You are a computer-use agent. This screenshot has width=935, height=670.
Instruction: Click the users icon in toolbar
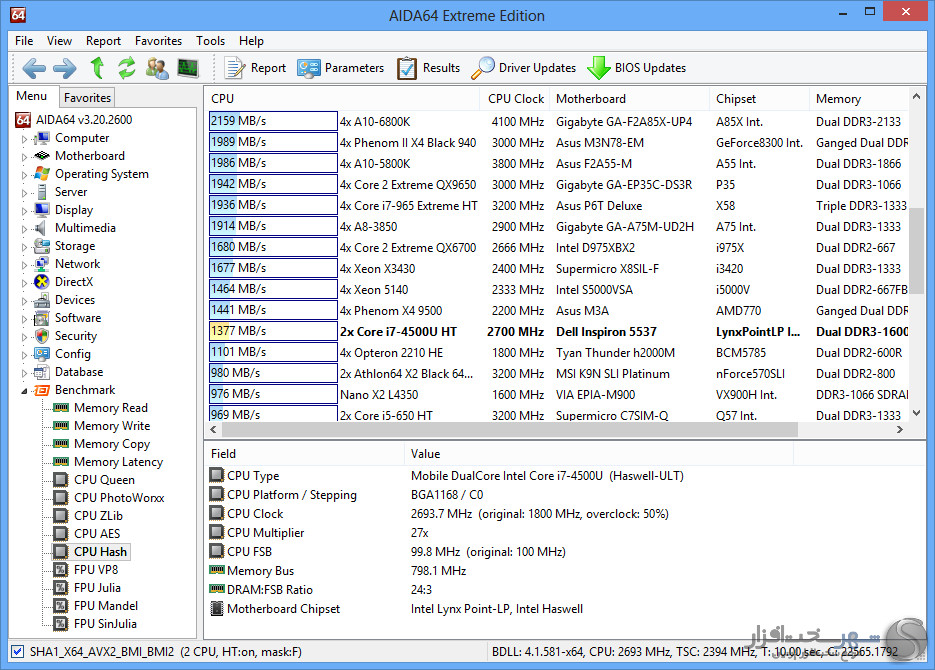157,68
